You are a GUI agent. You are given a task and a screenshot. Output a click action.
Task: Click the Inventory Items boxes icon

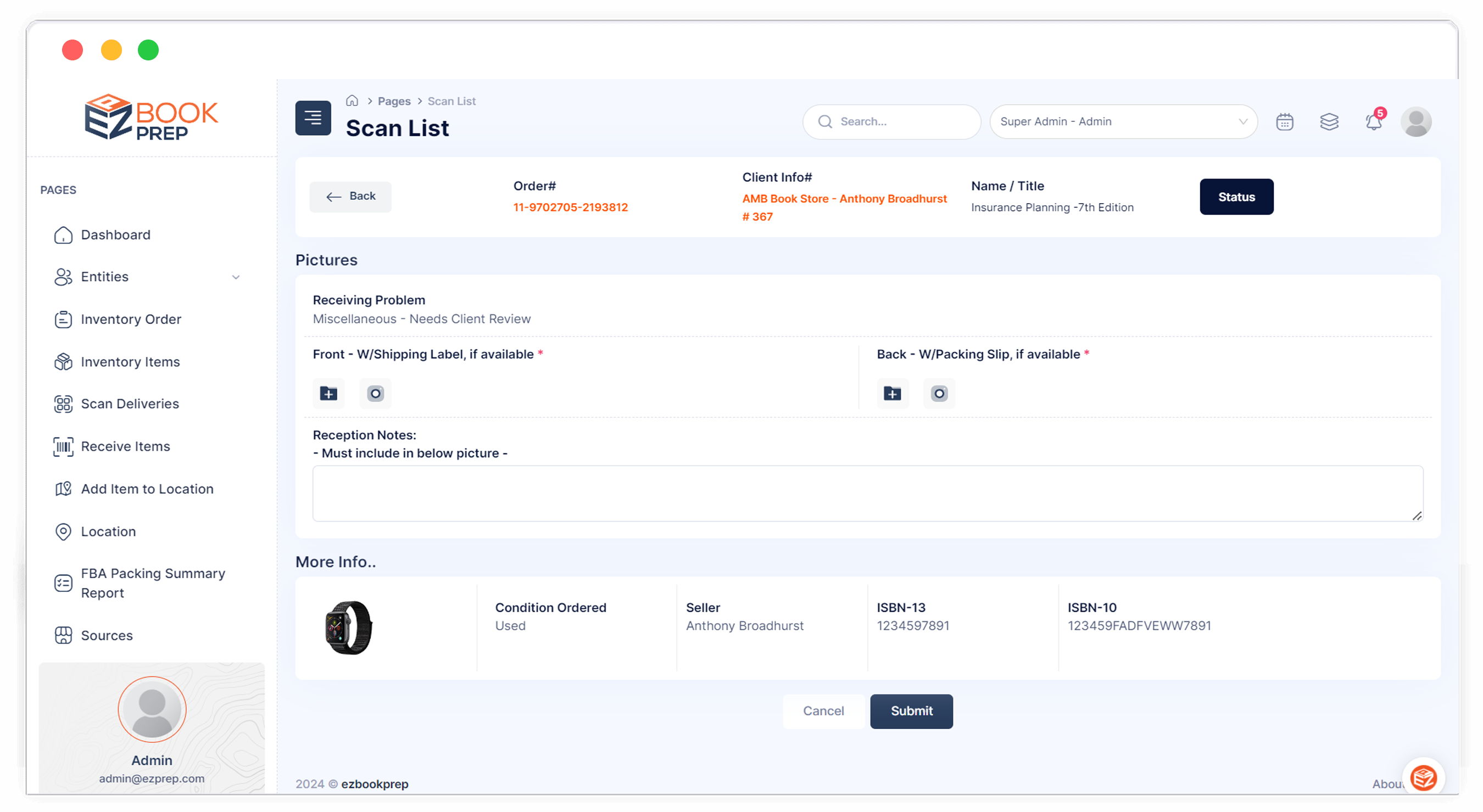[63, 362]
